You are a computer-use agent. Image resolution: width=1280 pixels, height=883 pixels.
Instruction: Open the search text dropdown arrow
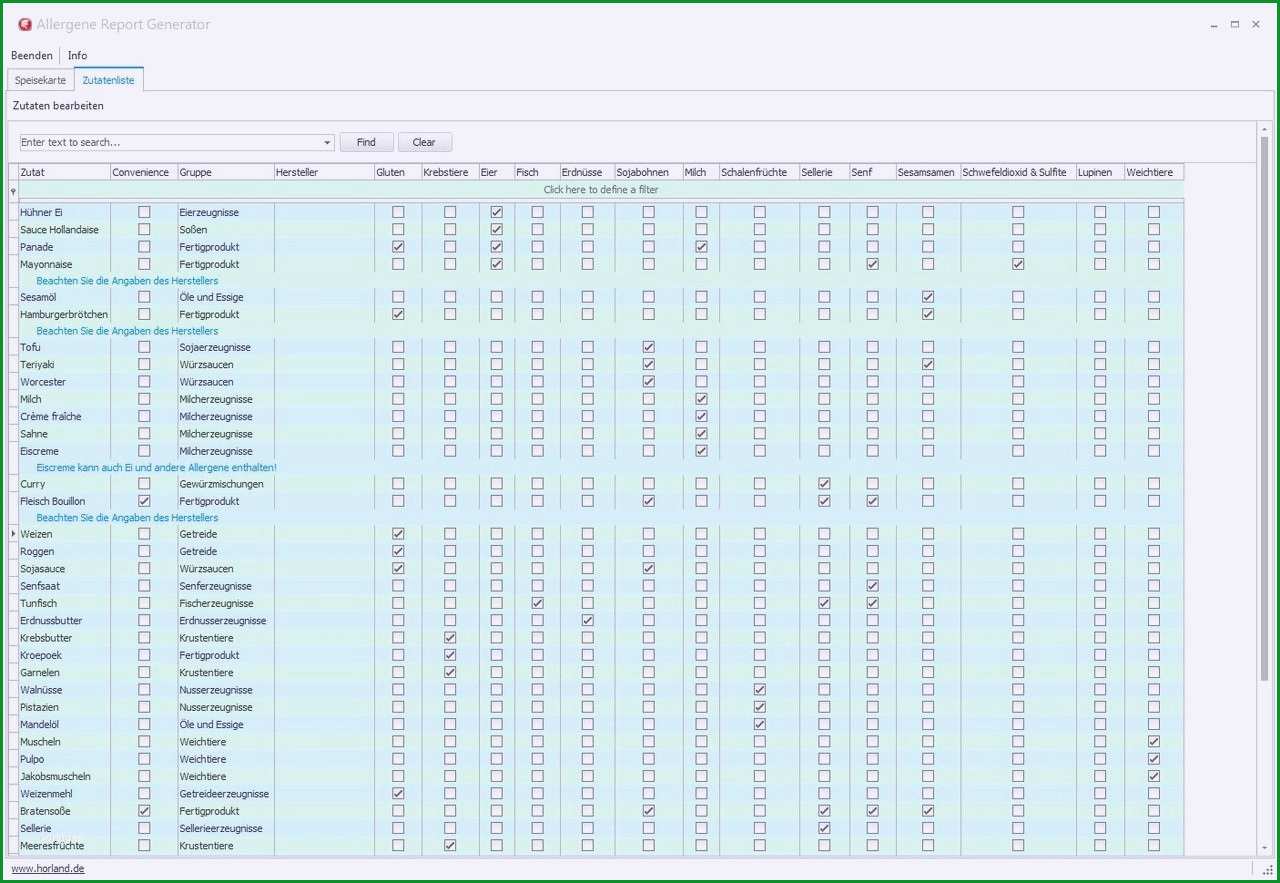click(327, 143)
